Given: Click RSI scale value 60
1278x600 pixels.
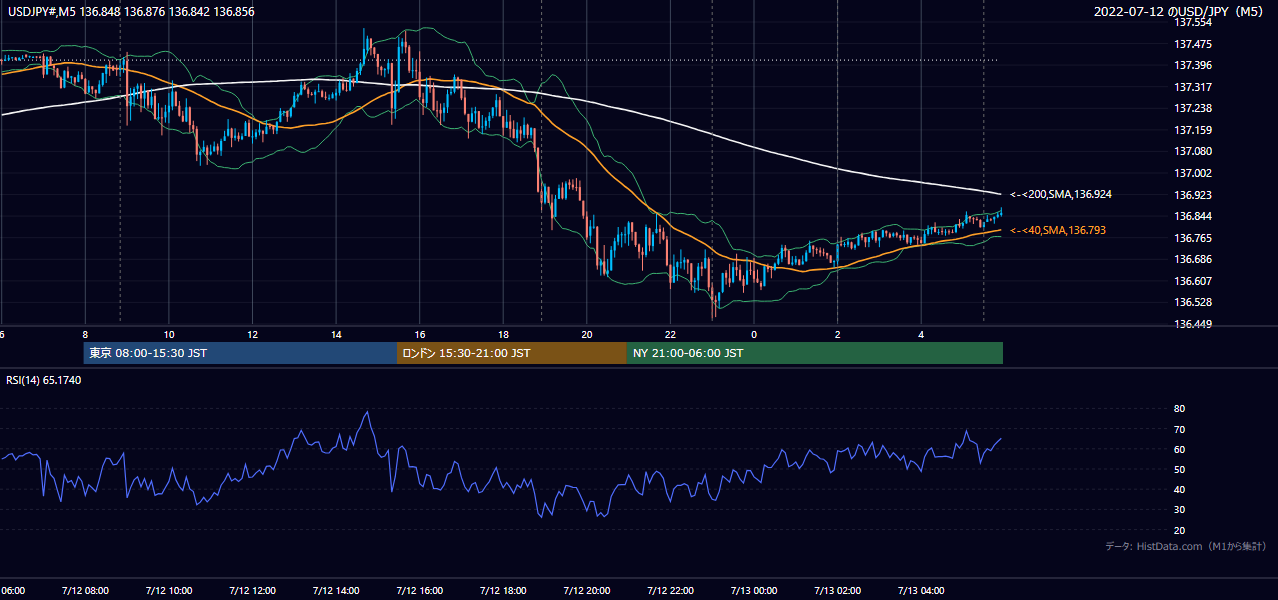Looking at the screenshot, I should [1179, 449].
